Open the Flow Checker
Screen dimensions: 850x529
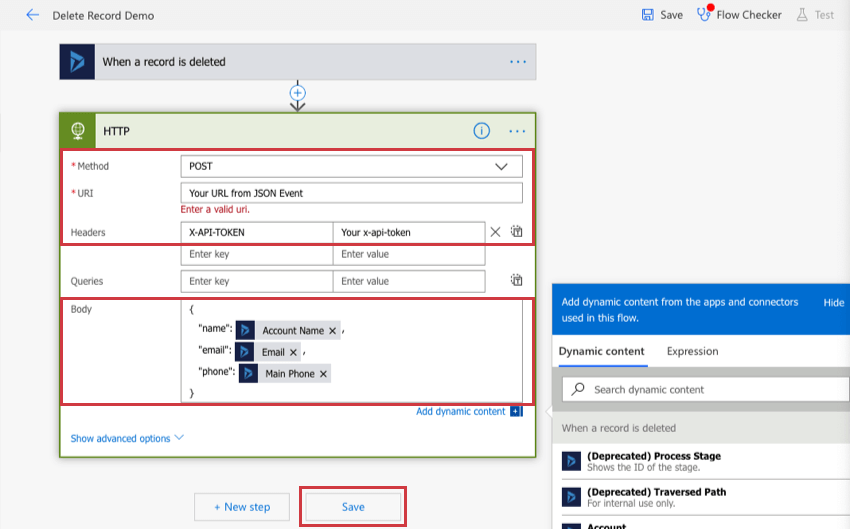click(739, 15)
